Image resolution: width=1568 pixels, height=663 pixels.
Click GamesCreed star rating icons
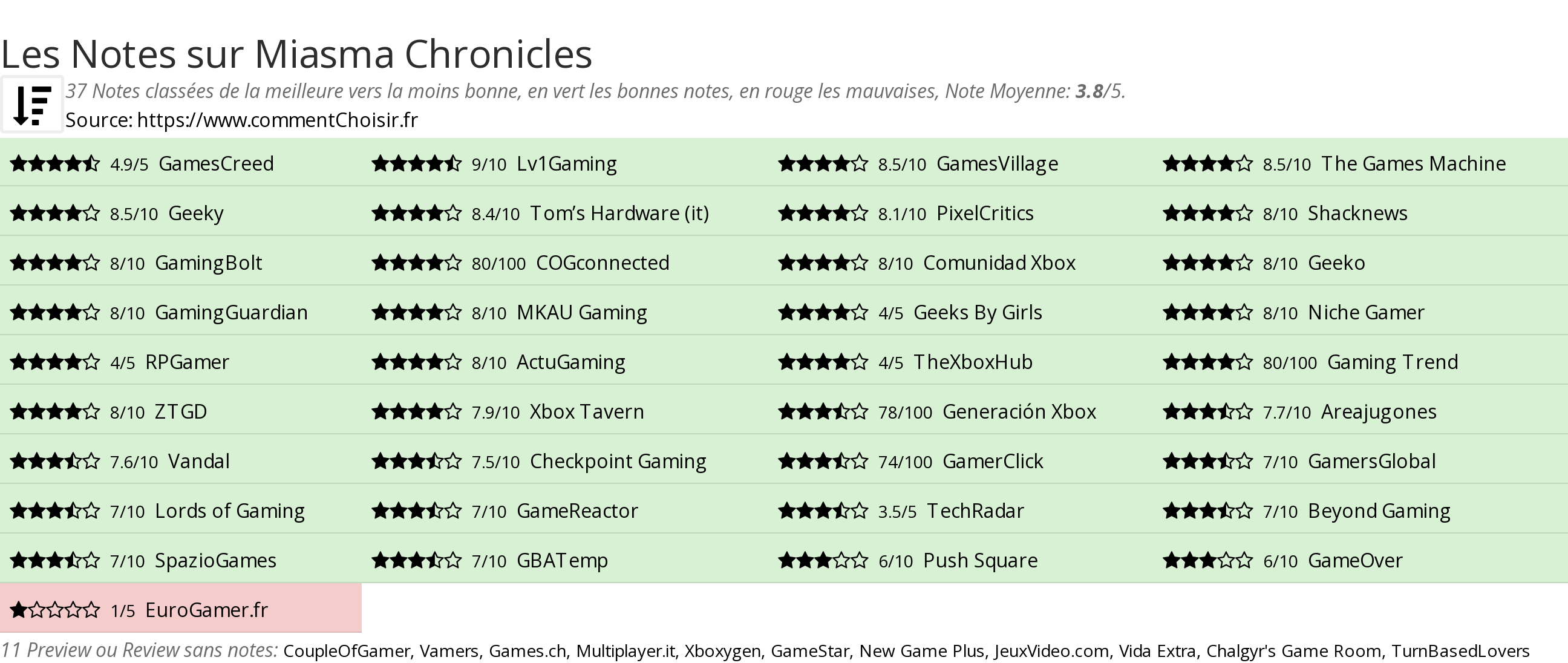tap(56, 164)
